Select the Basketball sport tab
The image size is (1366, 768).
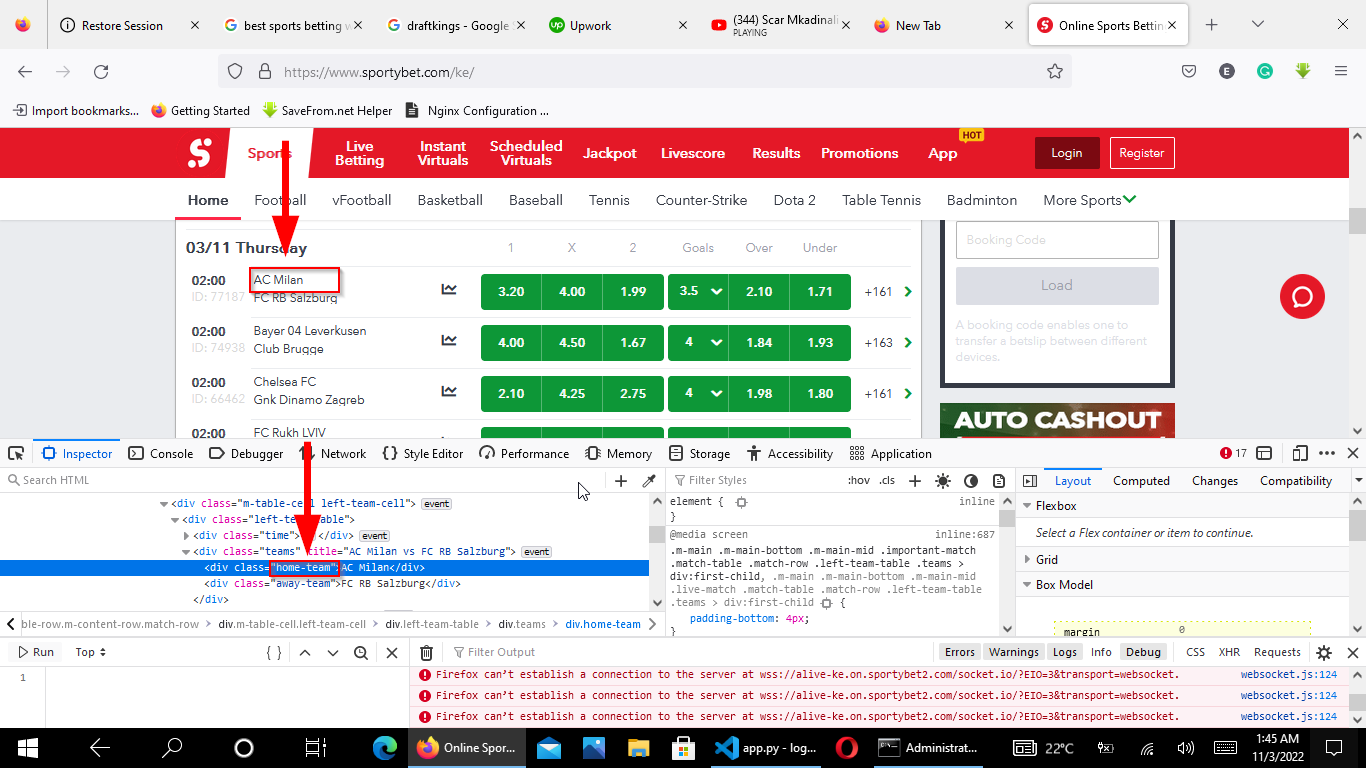tap(450, 200)
